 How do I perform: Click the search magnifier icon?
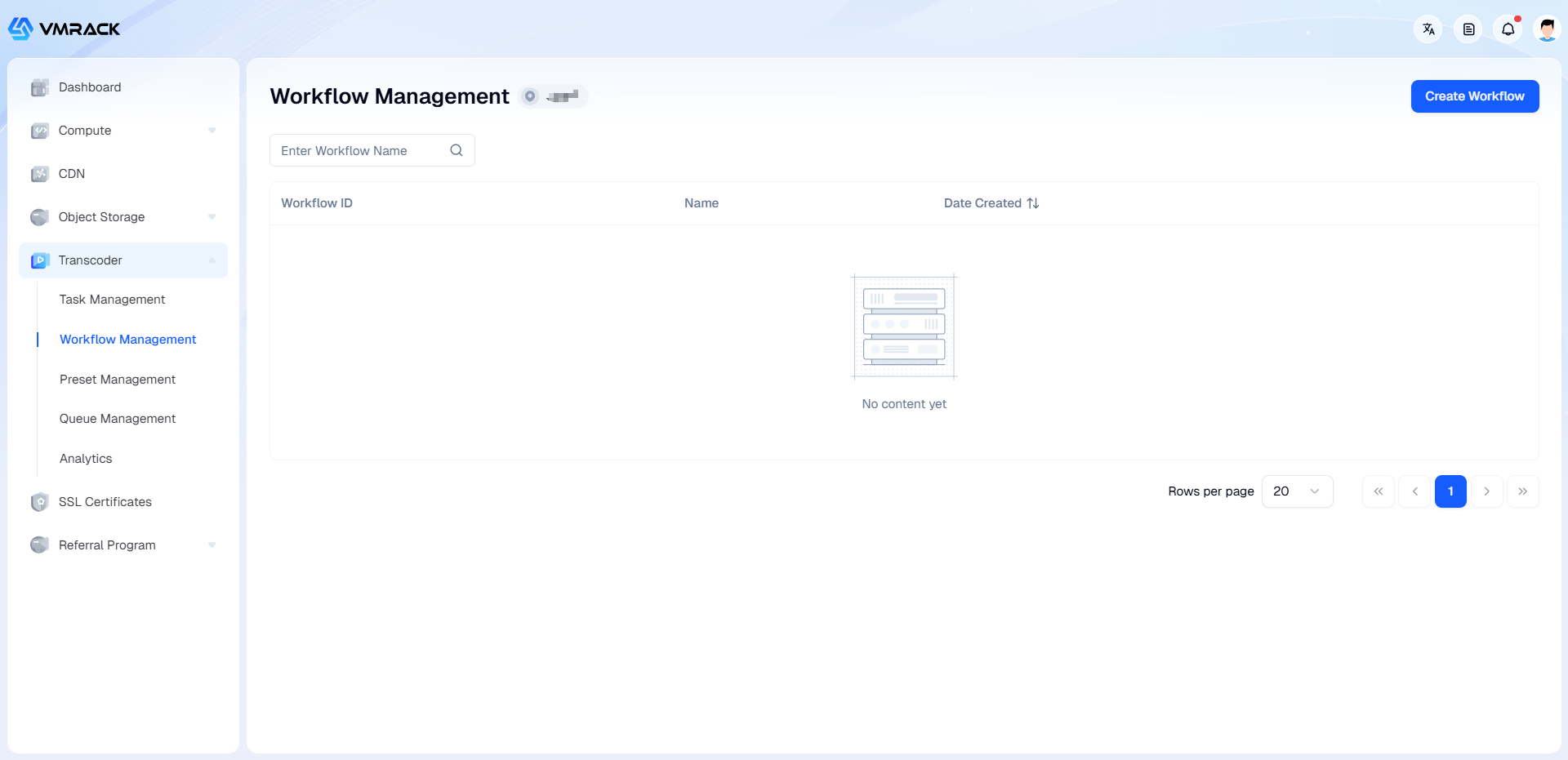click(457, 150)
